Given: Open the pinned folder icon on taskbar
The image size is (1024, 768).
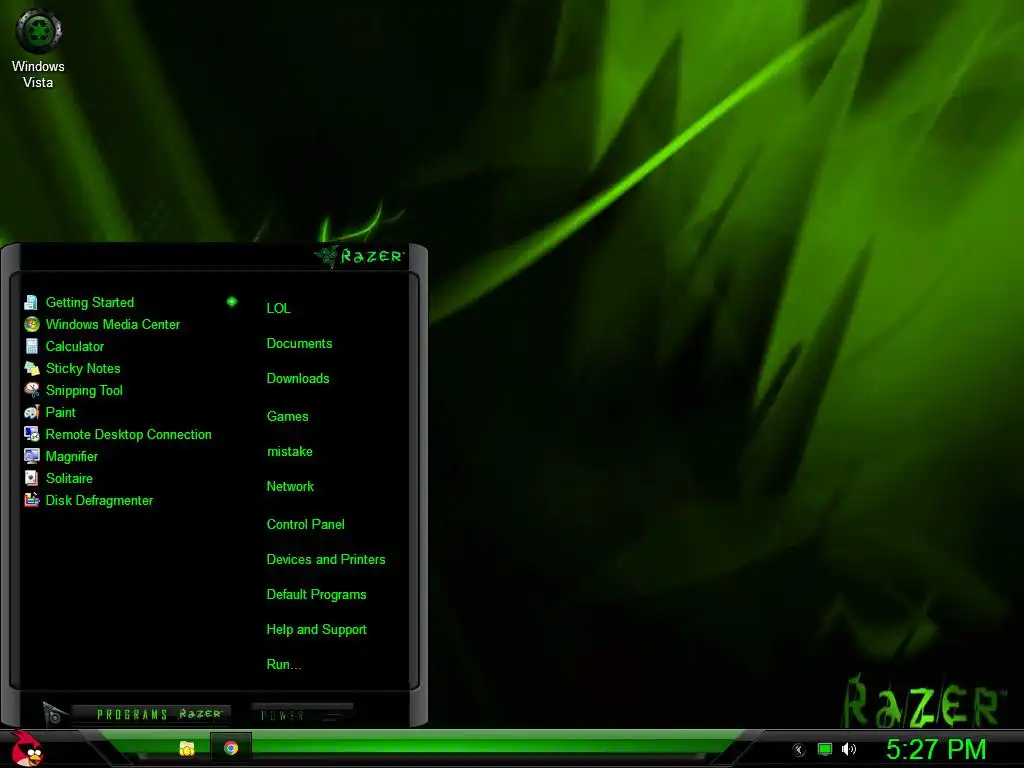Looking at the screenshot, I should pos(187,748).
